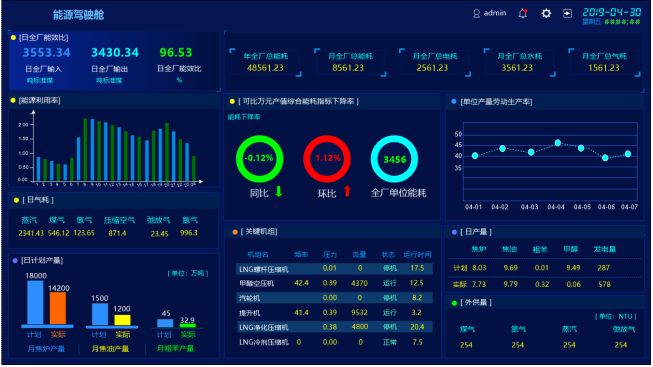Select the 月全厂总气耗 card
Screen dimensions: 653x367
click(x=604, y=62)
